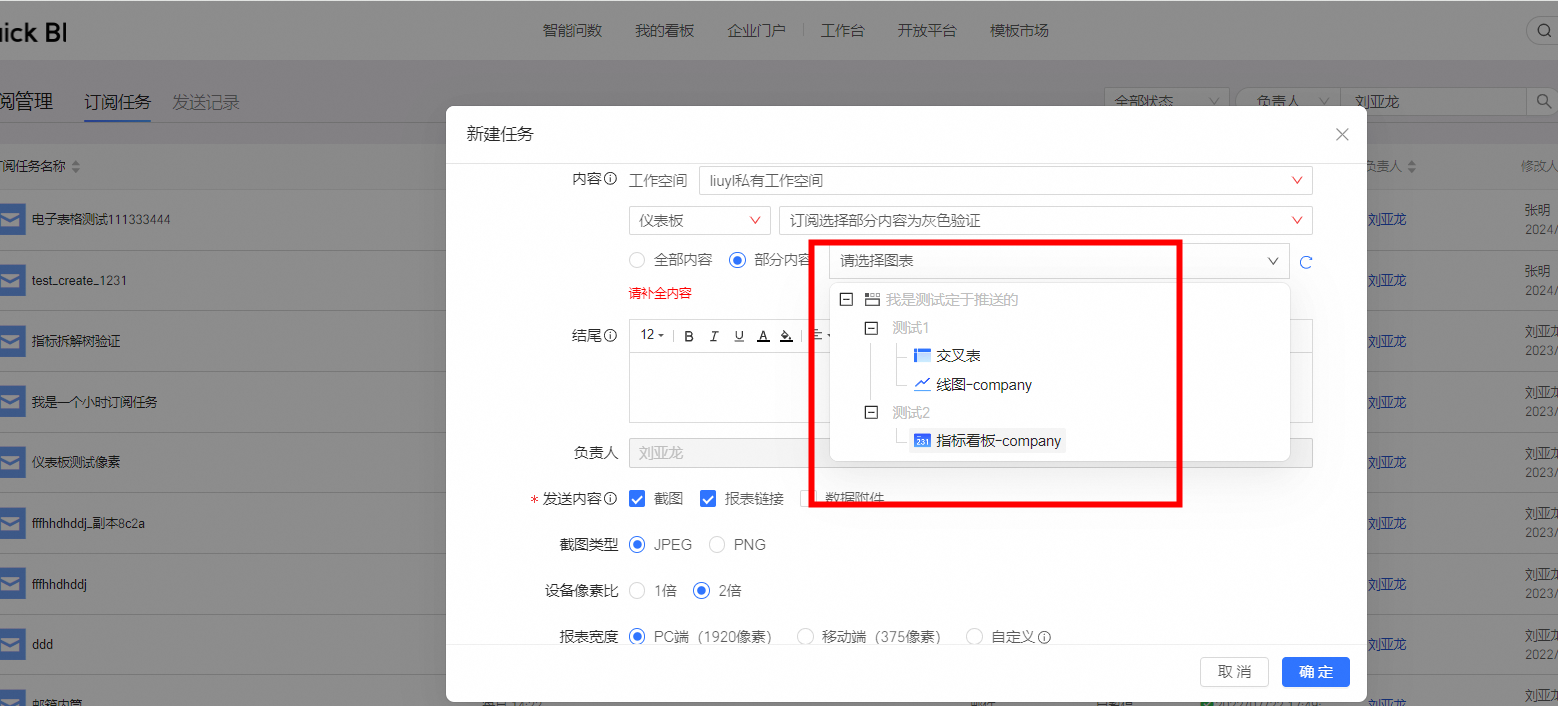Viewport: 1558px width, 706px height.
Task: Click the Bold formatting icon
Action: pyautogui.click(x=689, y=336)
